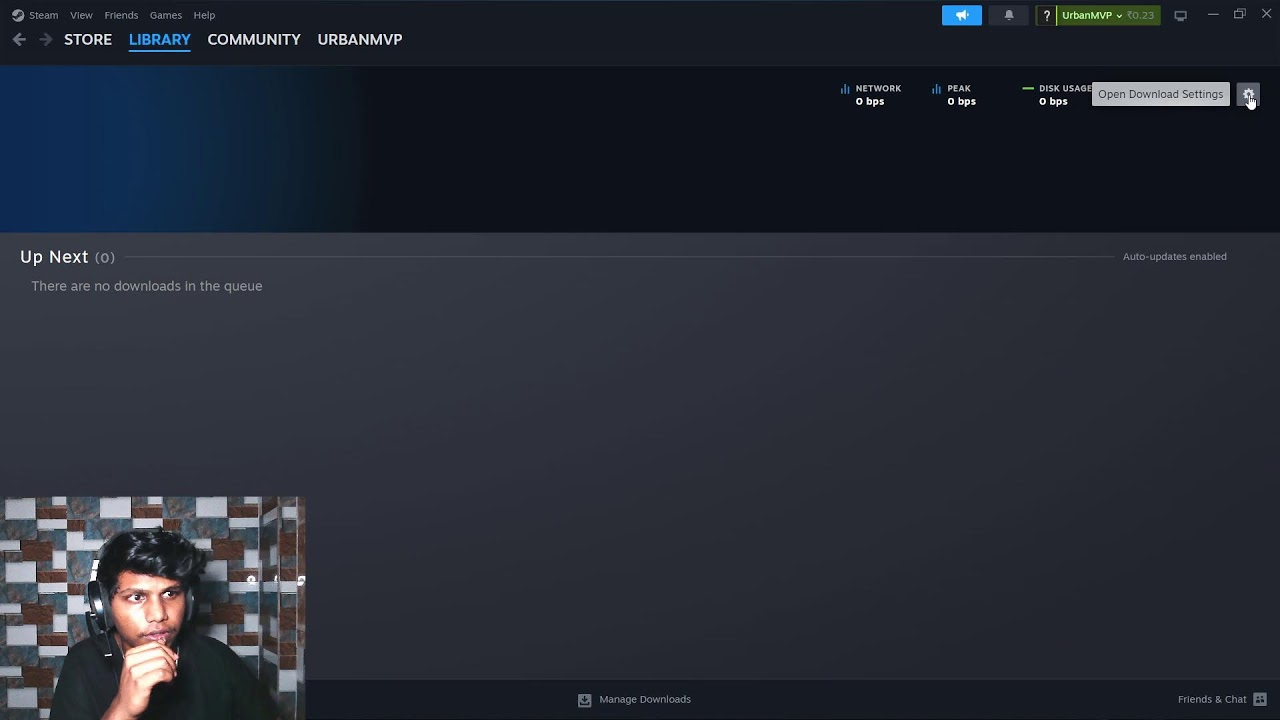
Task: Open the notifications bell
Action: coord(1009,15)
